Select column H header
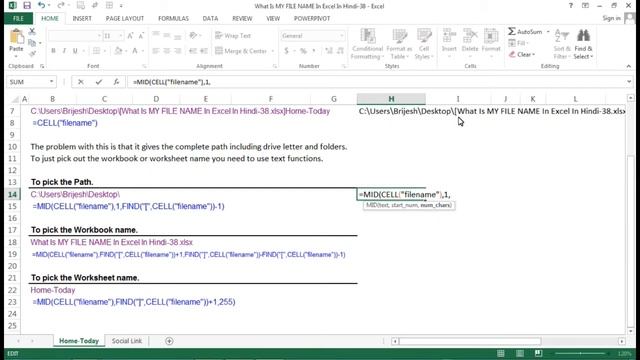The image size is (640, 360). [391, 99]
